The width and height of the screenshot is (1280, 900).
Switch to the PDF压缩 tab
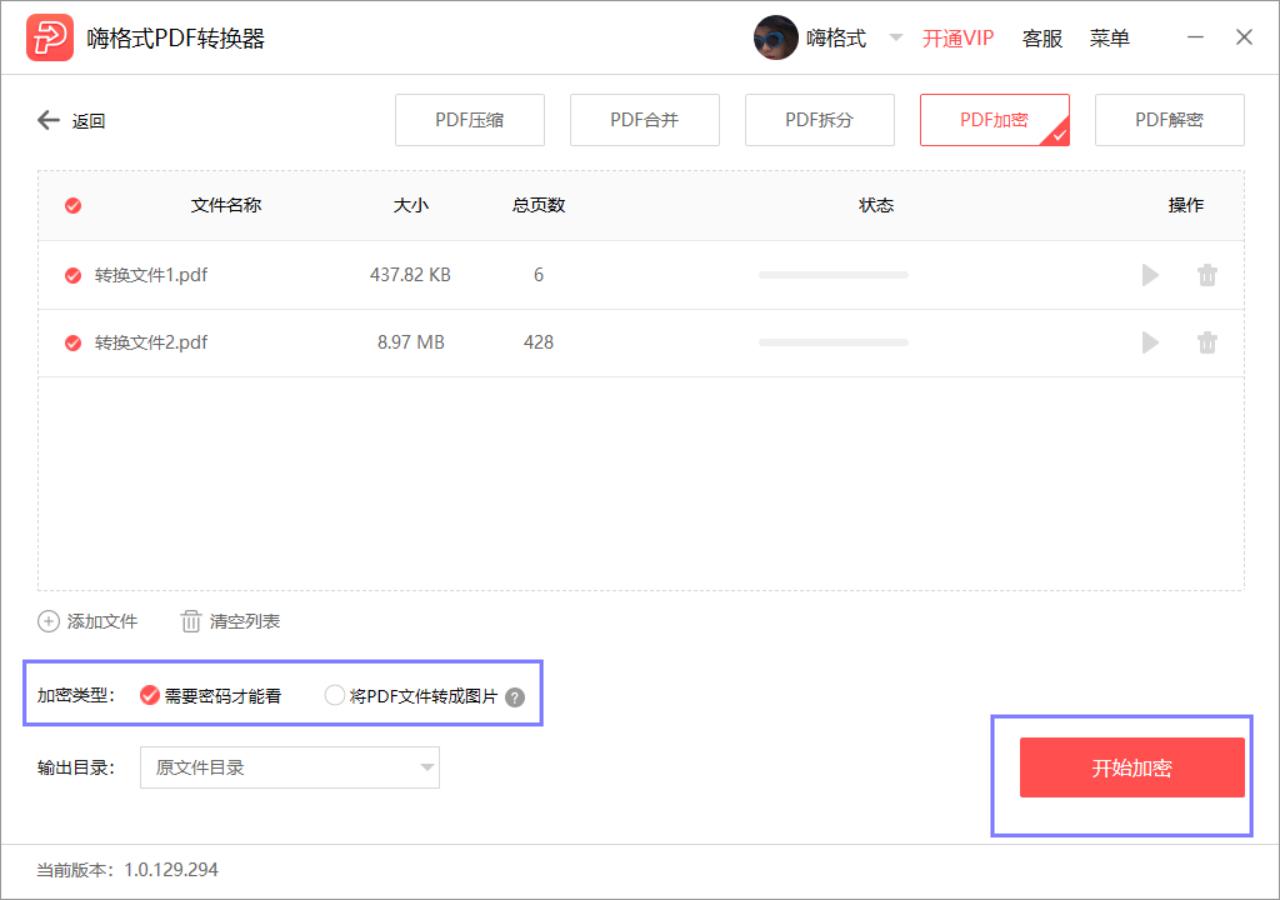[470, 119]
